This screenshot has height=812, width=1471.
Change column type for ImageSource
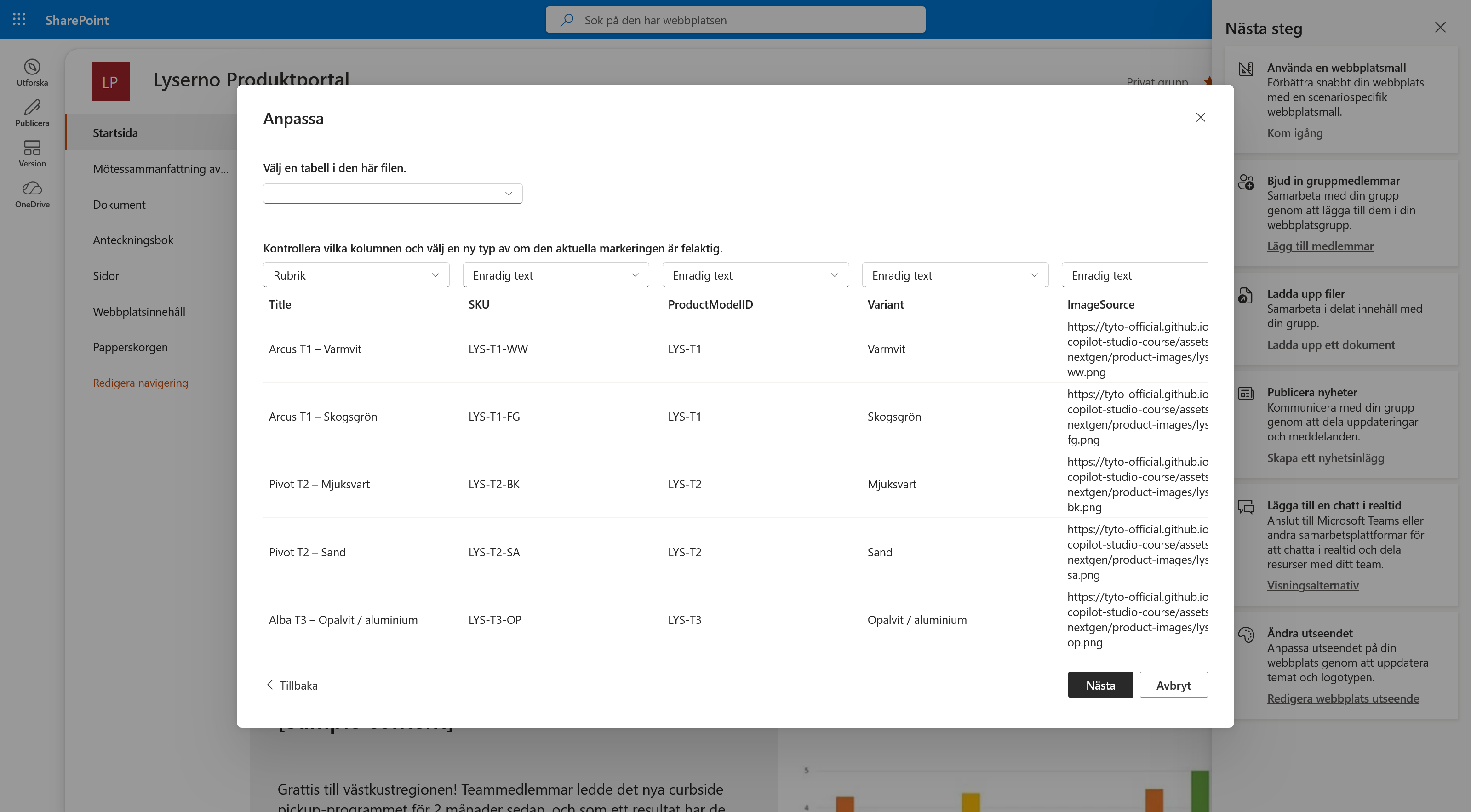(1135, 275)
